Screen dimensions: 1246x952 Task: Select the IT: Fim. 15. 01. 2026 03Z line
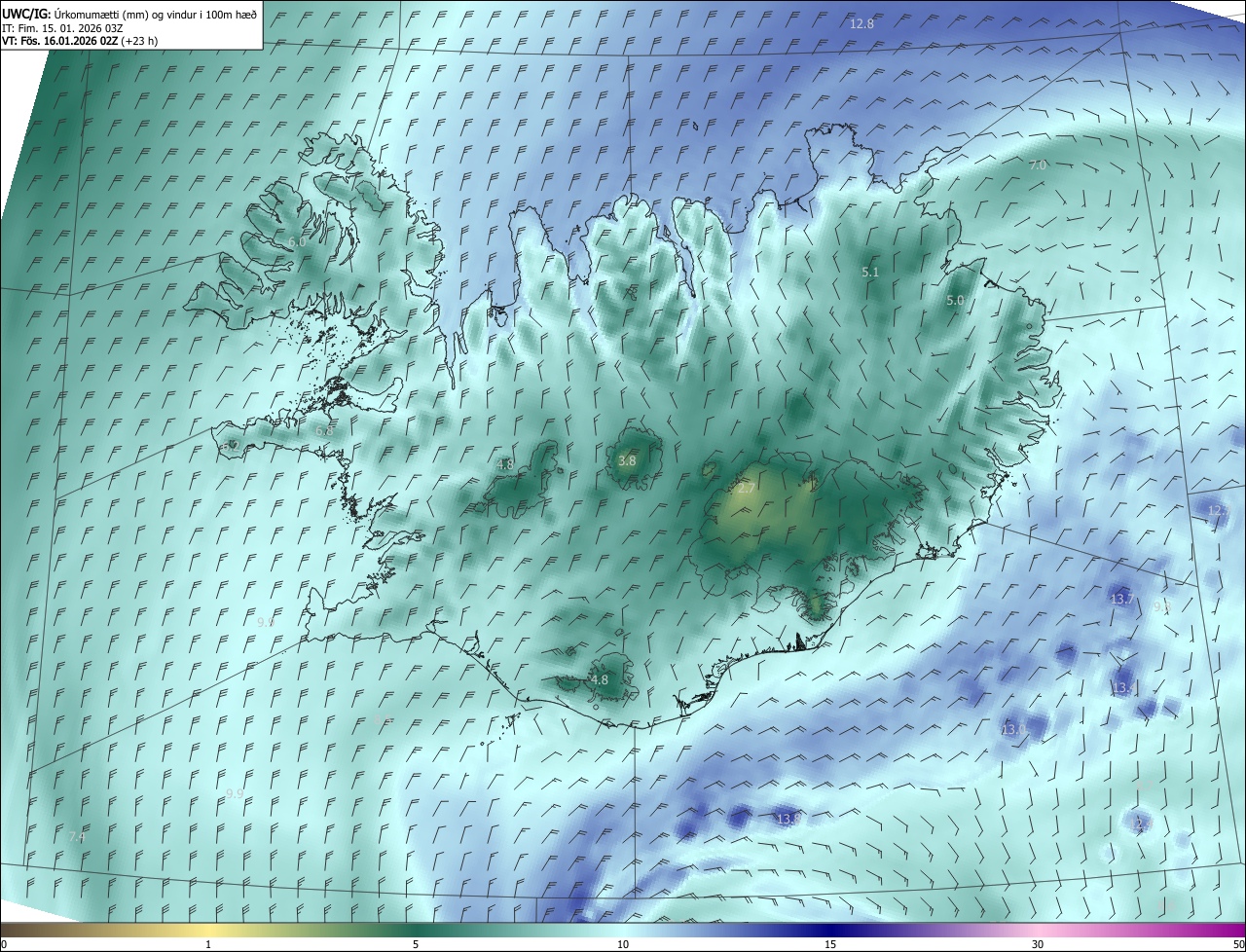click(62, 27)
